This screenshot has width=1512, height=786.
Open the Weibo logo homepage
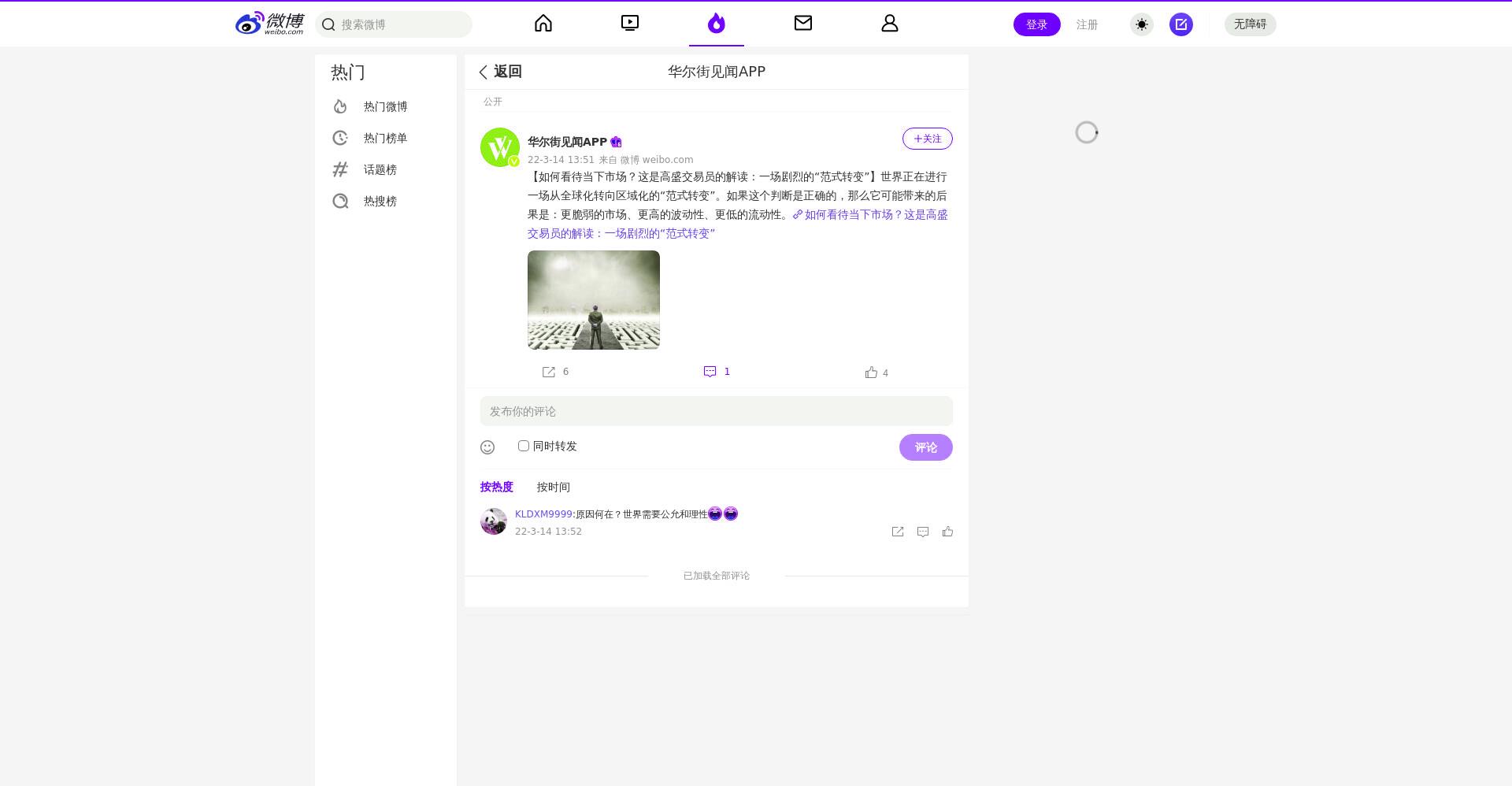pos(269,24)
